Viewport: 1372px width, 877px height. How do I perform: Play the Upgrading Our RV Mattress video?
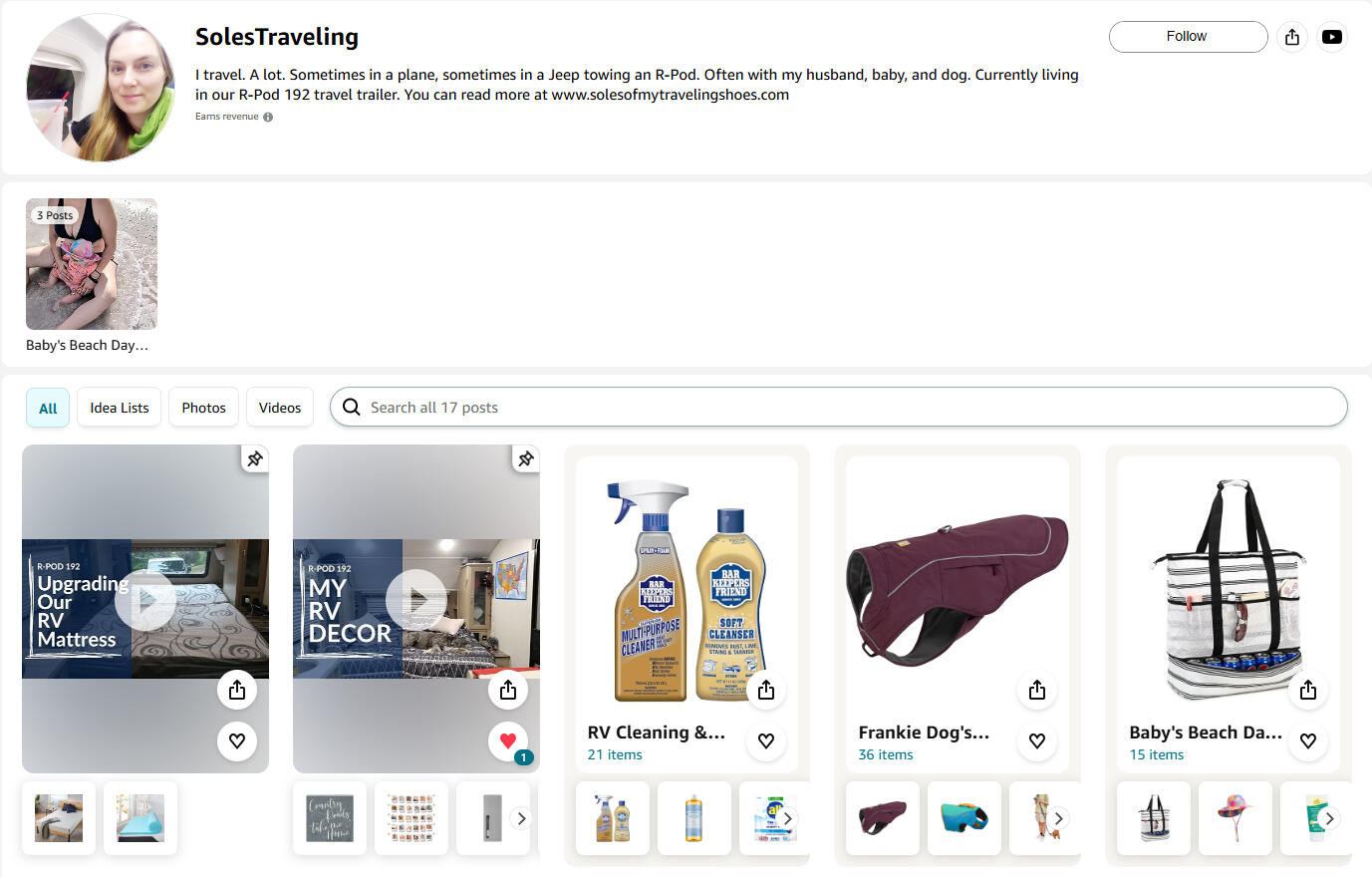click(x=145, y=600)
